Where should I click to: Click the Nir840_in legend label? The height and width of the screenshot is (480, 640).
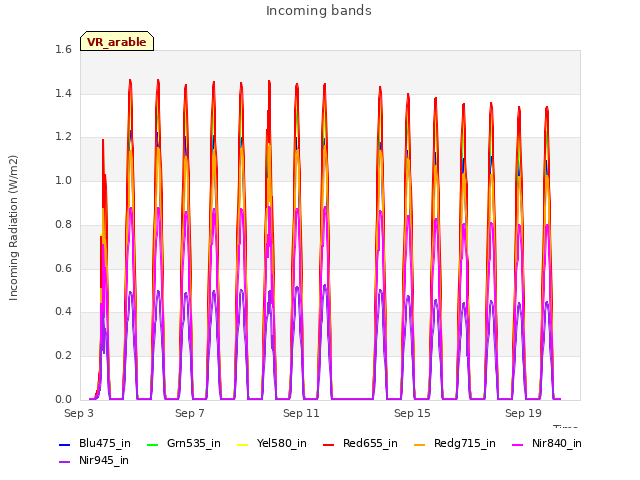coord(557,444)
